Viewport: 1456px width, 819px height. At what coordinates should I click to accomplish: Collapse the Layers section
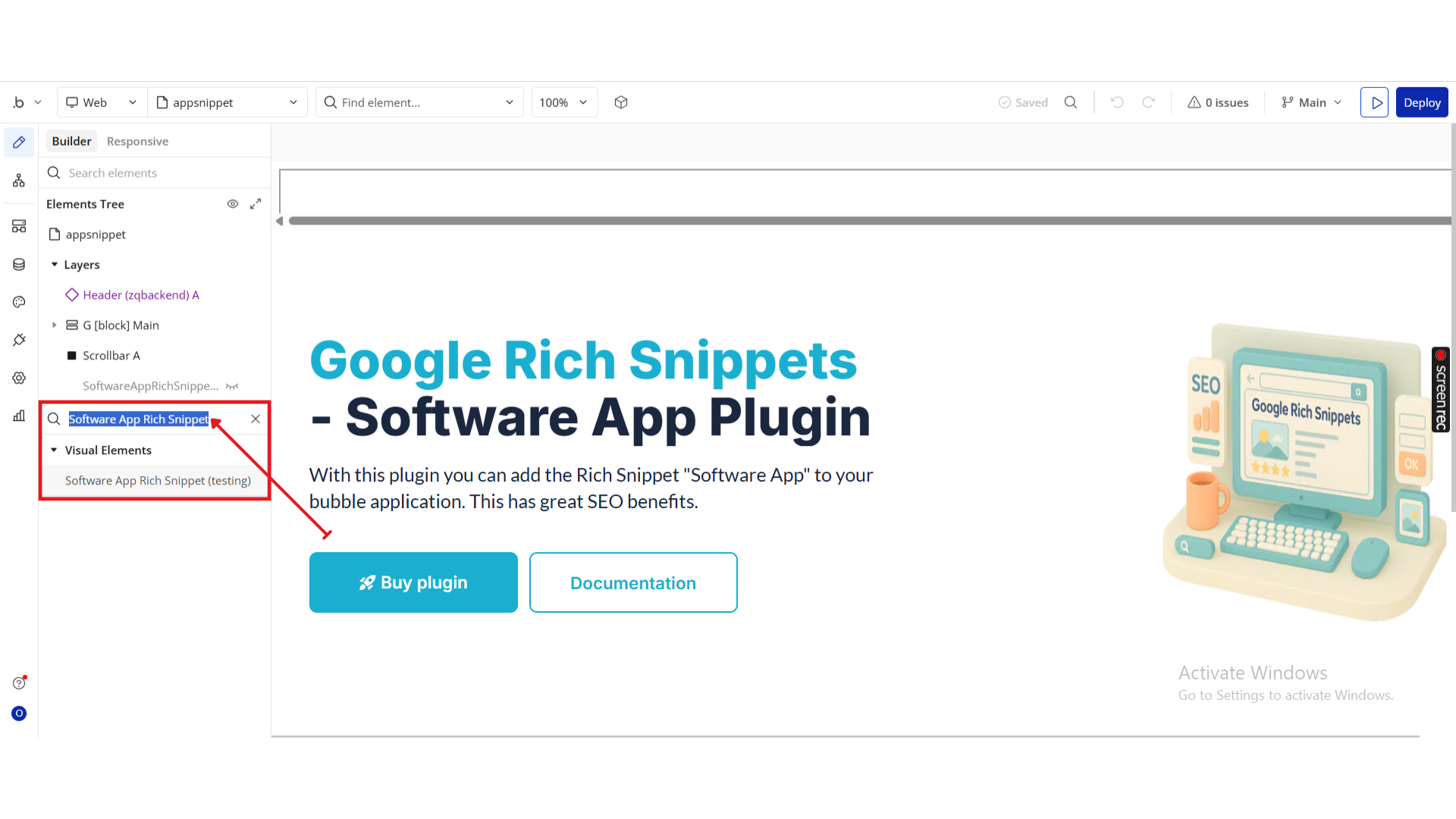click(54, 265)
